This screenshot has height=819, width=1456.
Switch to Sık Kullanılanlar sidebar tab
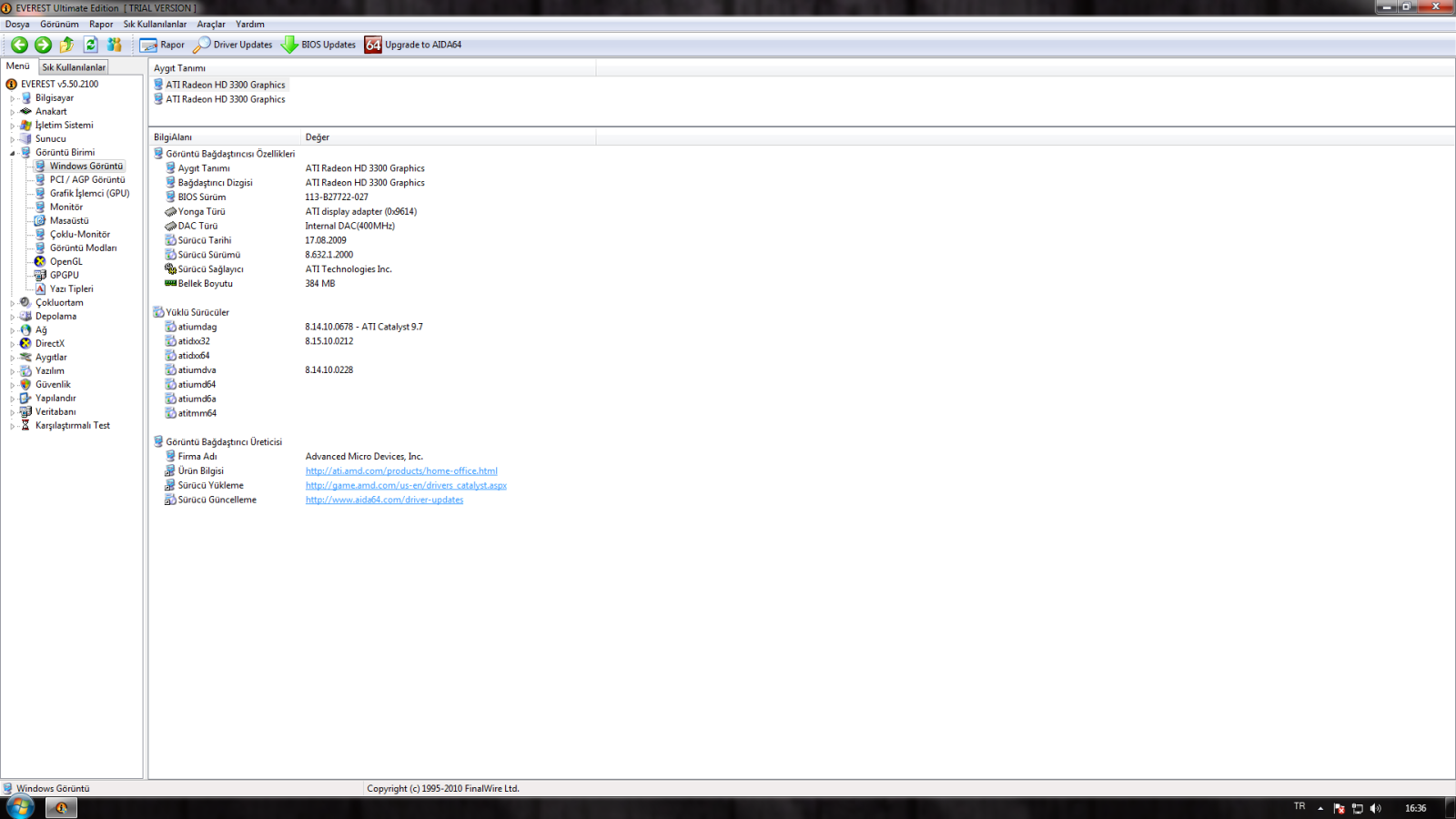[x=74, y=67]
